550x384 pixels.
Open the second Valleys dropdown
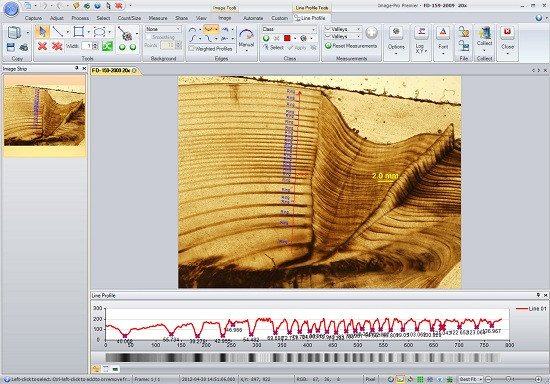343,36
